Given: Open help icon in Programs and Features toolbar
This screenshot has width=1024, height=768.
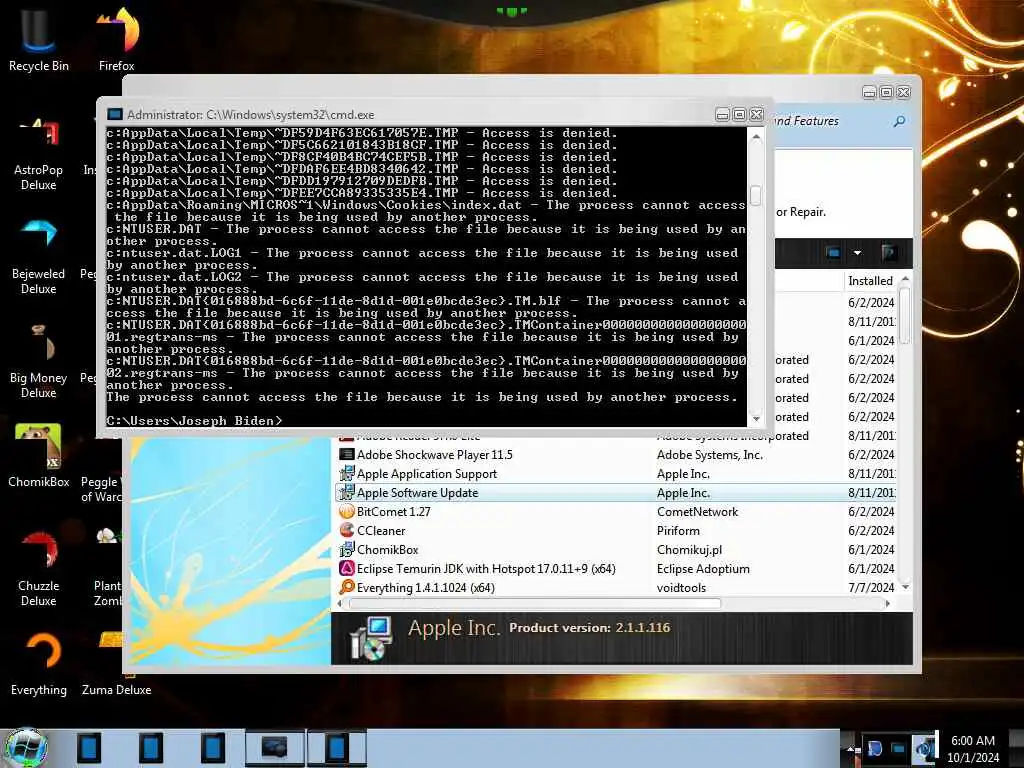Looking at the screenshot, I should [888, 253].
